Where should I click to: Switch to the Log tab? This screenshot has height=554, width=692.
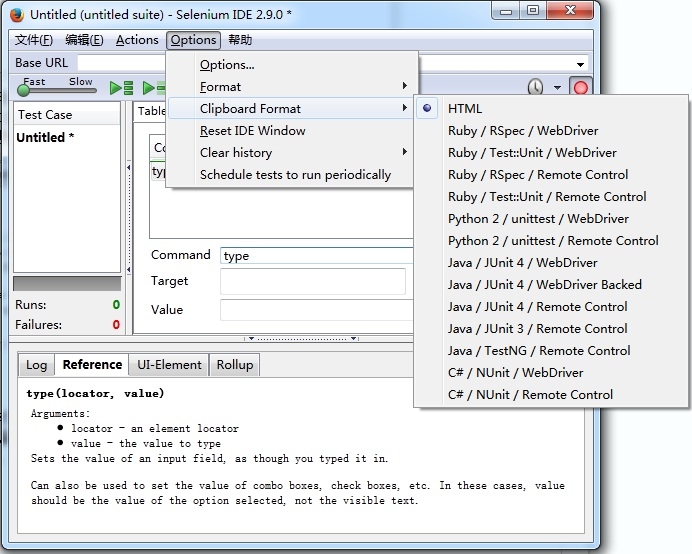coord(36,365)
